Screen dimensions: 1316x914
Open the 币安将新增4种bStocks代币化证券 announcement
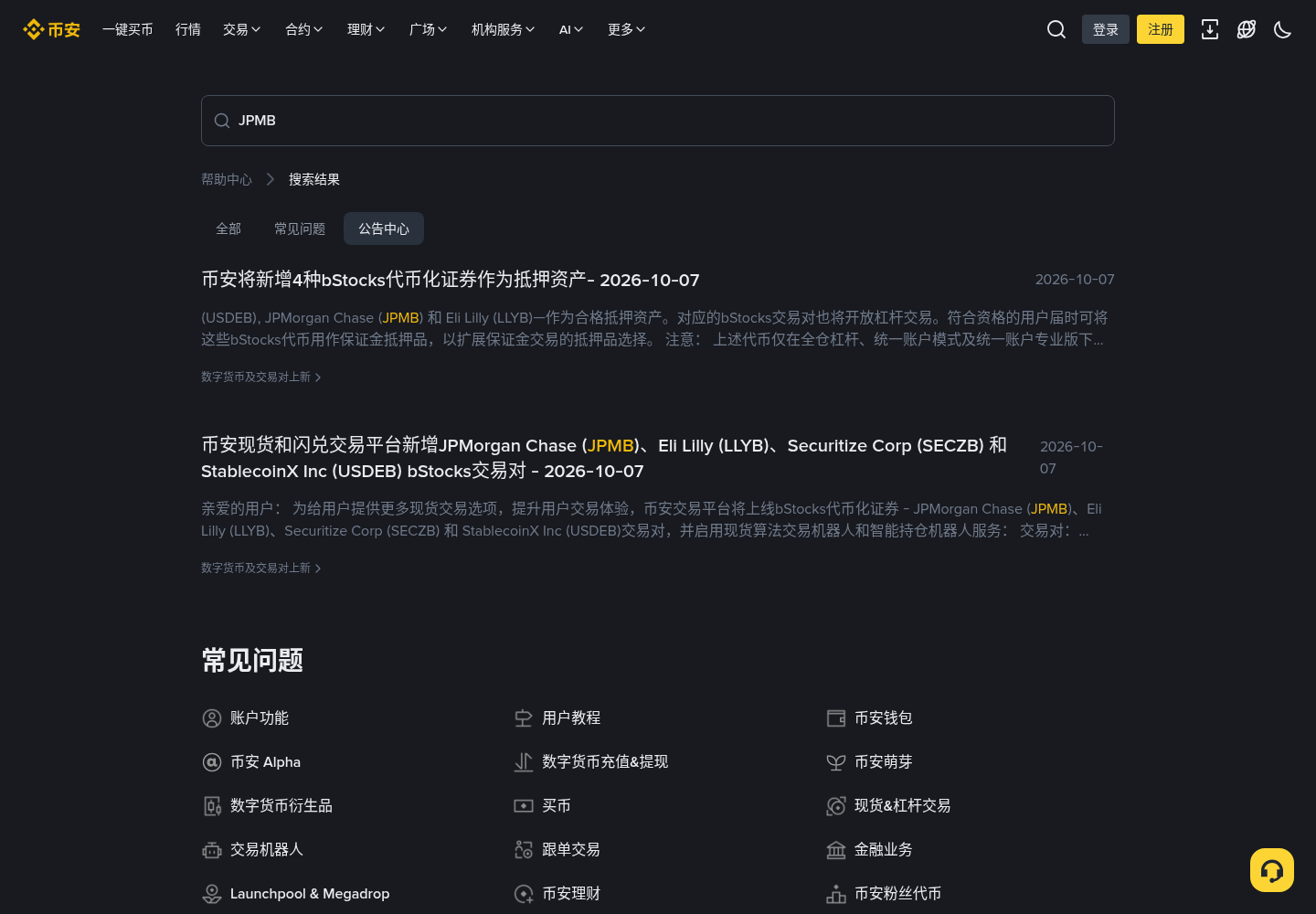[451, 280]
